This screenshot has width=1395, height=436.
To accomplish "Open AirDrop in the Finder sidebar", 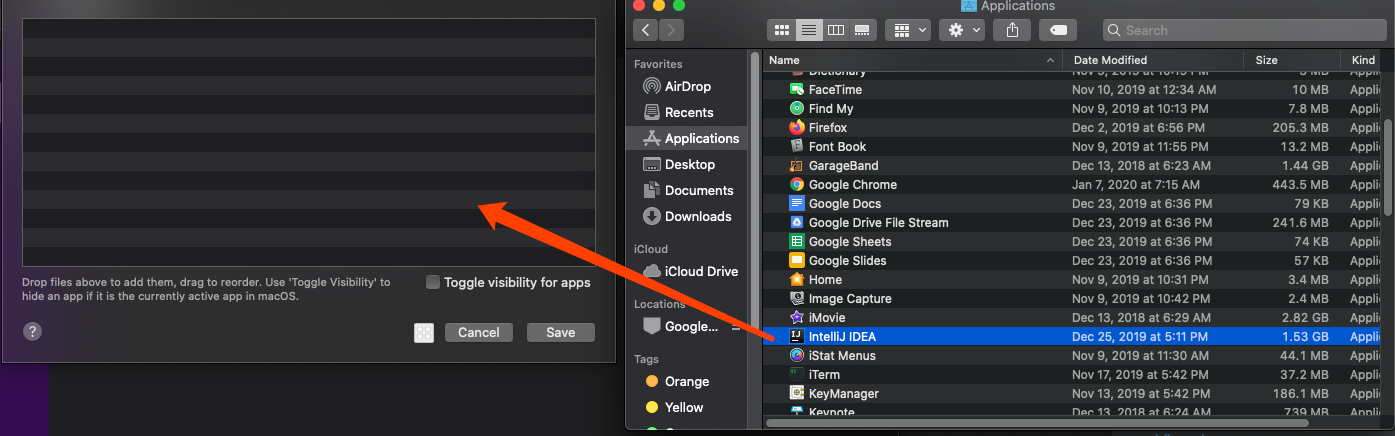I will tap(687, 86).
